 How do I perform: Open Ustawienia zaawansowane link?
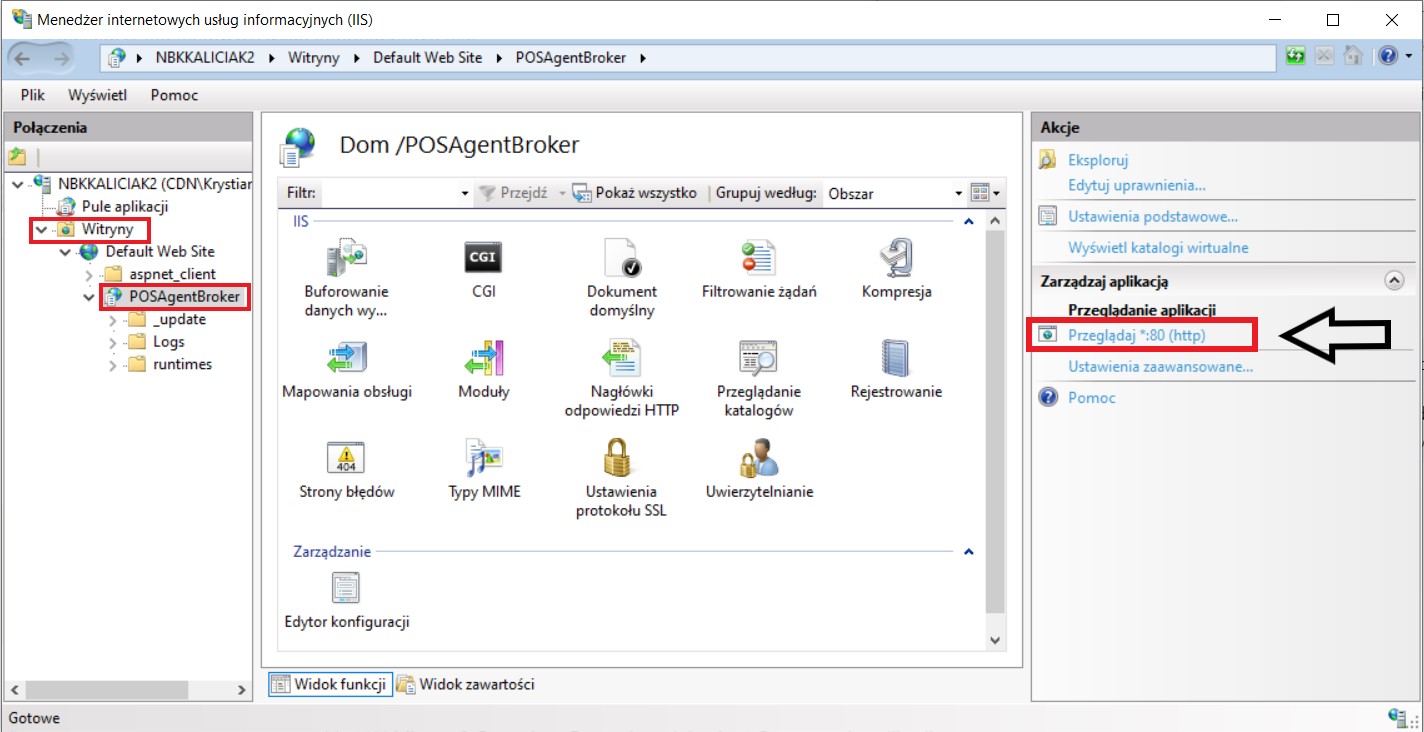[x=1160, y=367]
